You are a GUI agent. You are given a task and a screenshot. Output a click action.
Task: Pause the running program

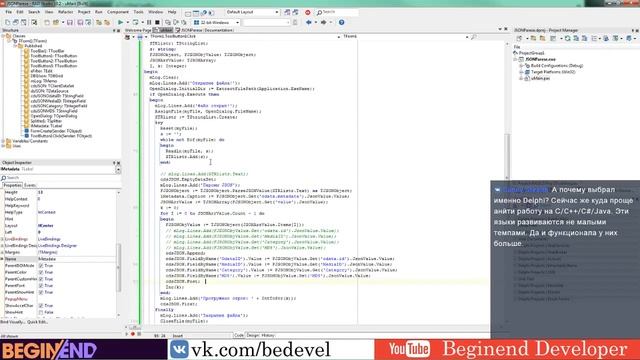[149, 22]
